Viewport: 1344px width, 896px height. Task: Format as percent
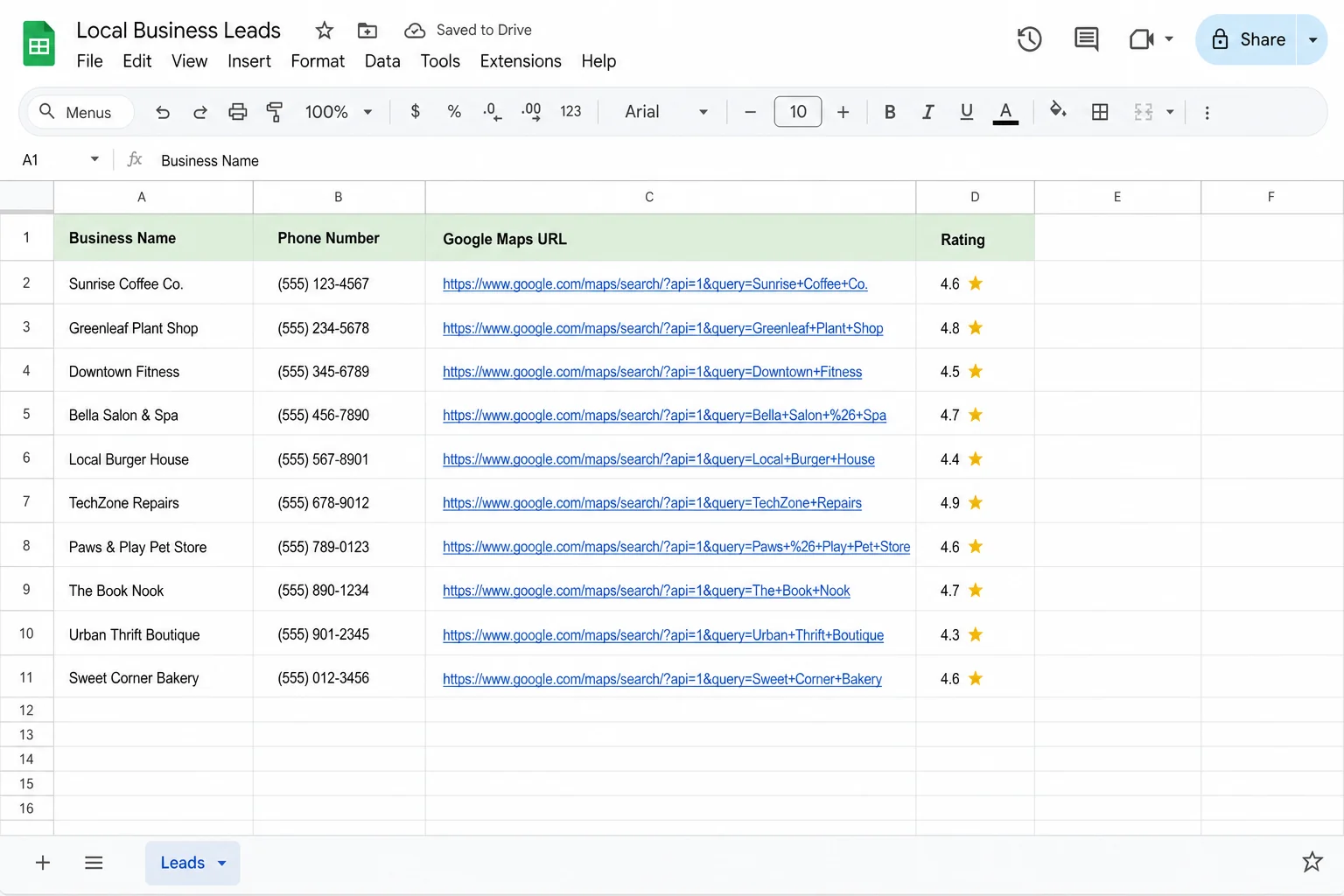click(454, 111)
